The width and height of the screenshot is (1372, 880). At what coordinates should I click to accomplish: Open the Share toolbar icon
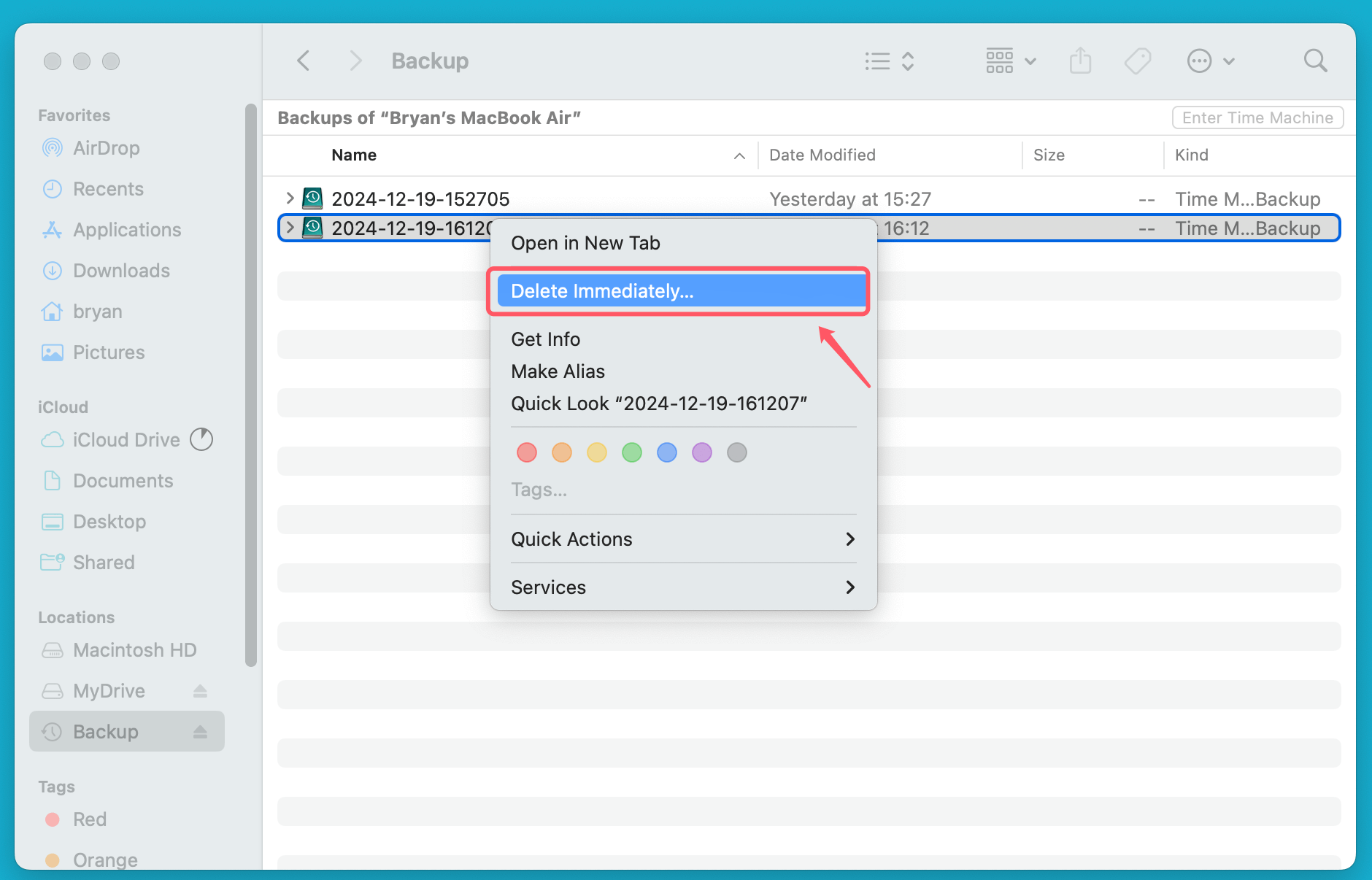(1080, 61)
